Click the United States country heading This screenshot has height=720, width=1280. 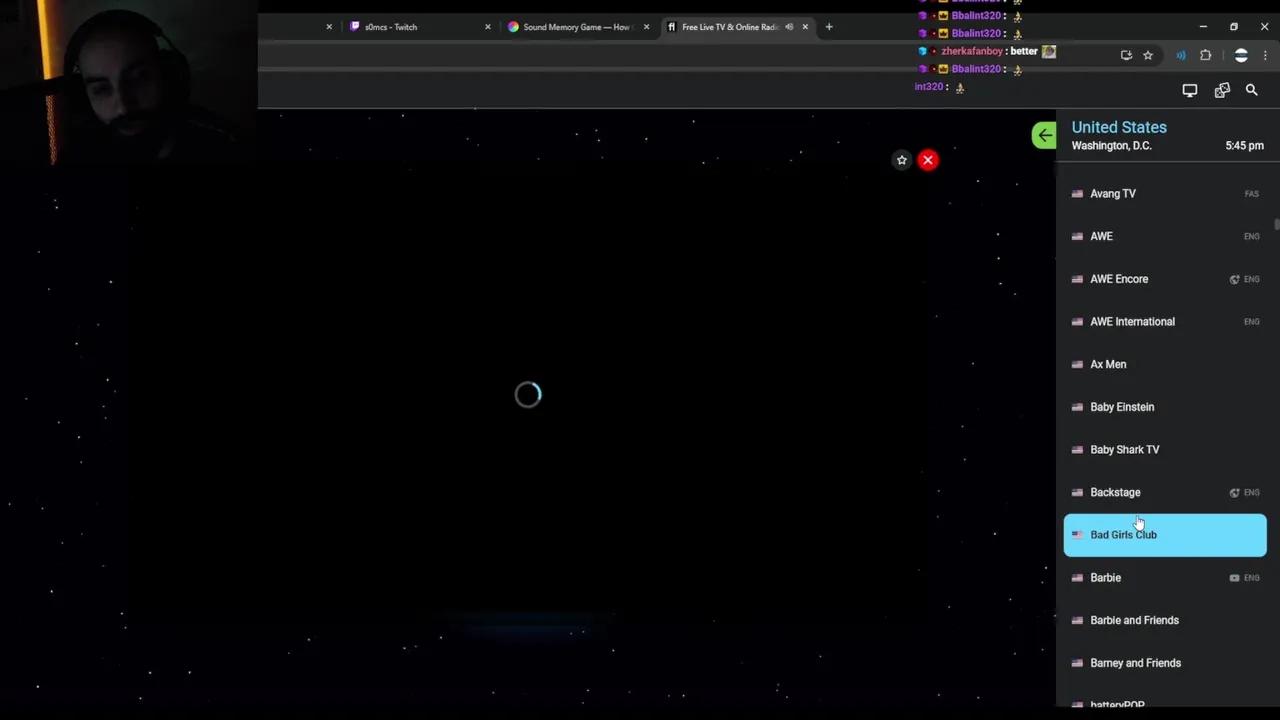1119,127
